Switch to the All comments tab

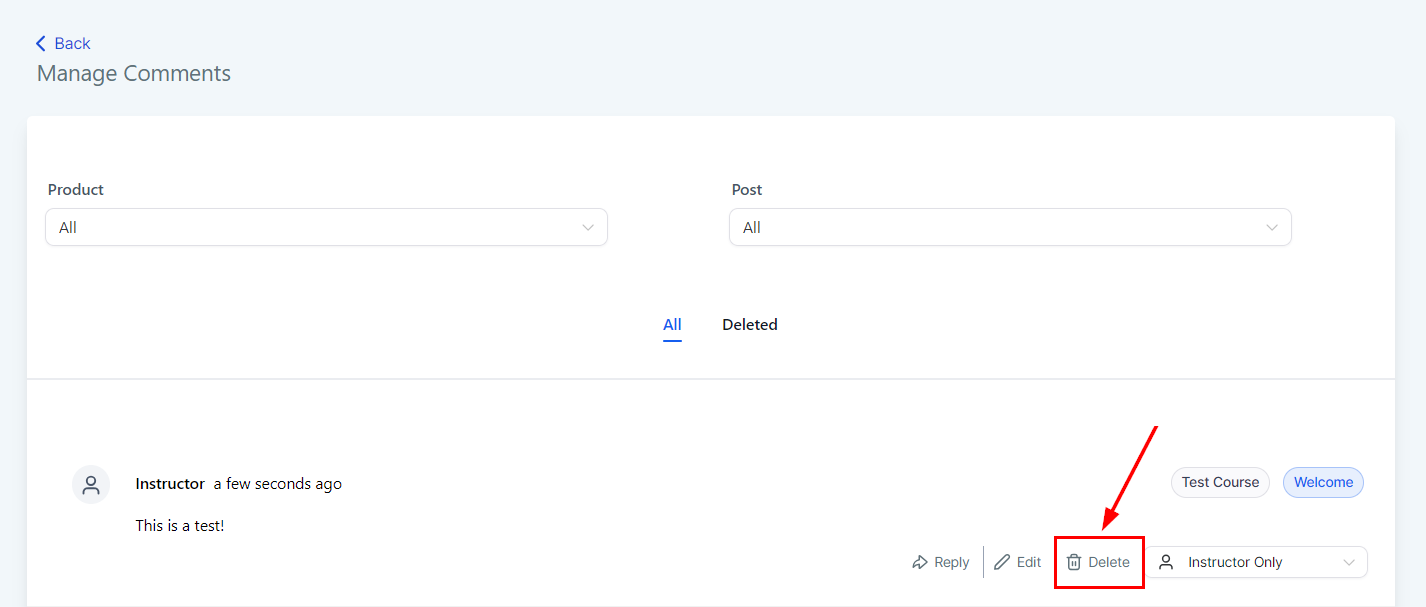click(x=672, y=325)
